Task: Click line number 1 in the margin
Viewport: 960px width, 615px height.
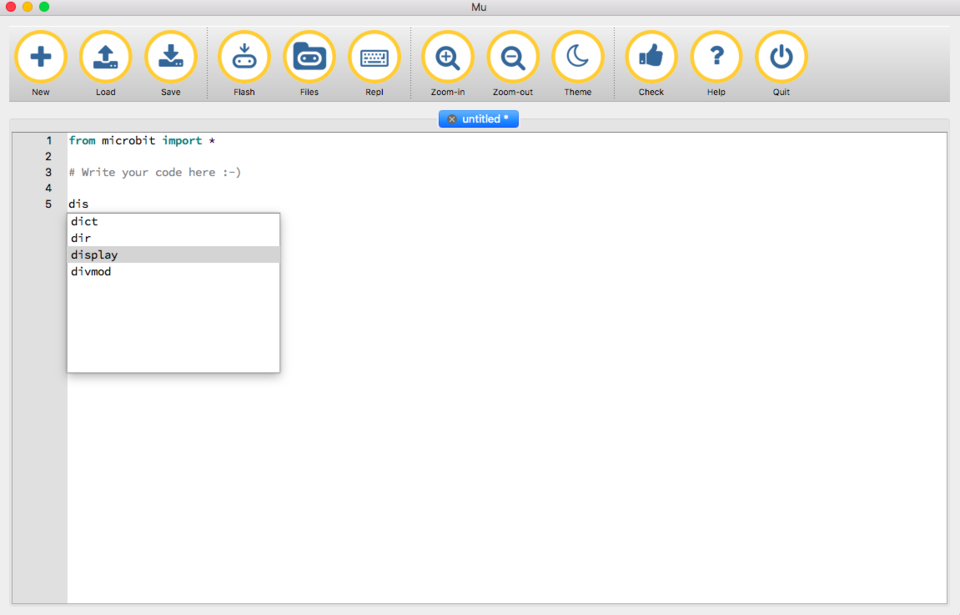Action: pos(49,140)
